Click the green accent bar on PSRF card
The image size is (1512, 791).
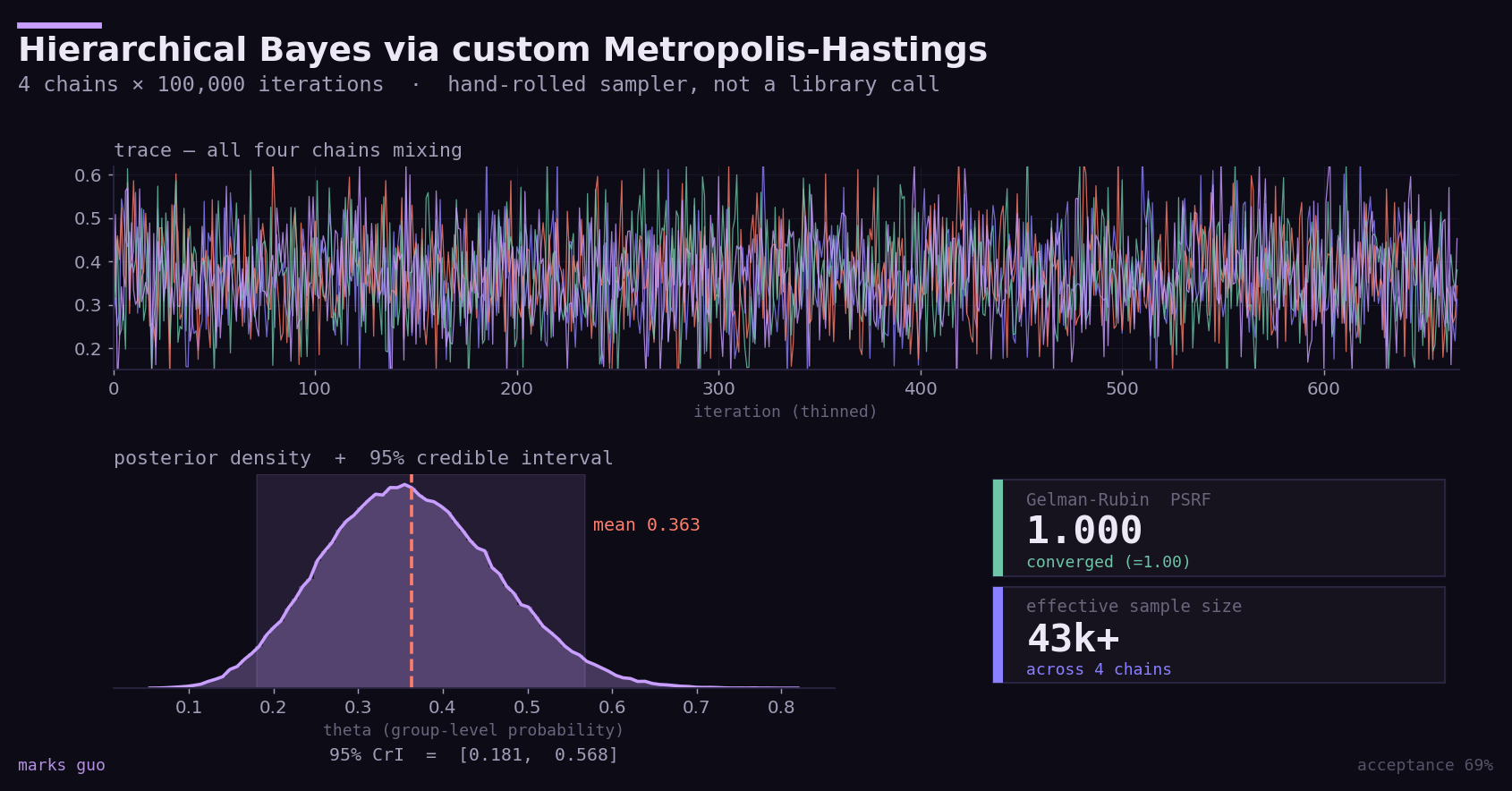(x=998, y=528)
